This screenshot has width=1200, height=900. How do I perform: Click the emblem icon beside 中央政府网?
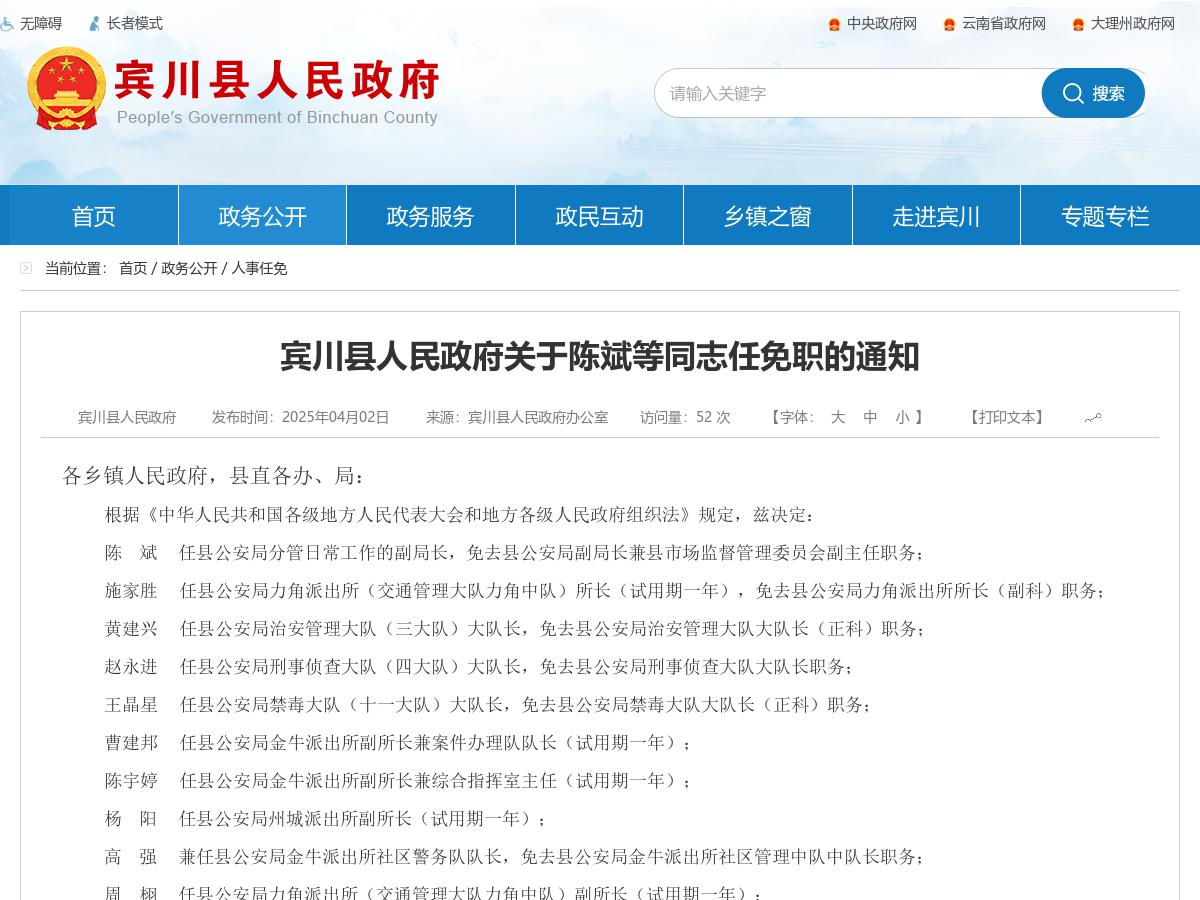coord(833,23)
